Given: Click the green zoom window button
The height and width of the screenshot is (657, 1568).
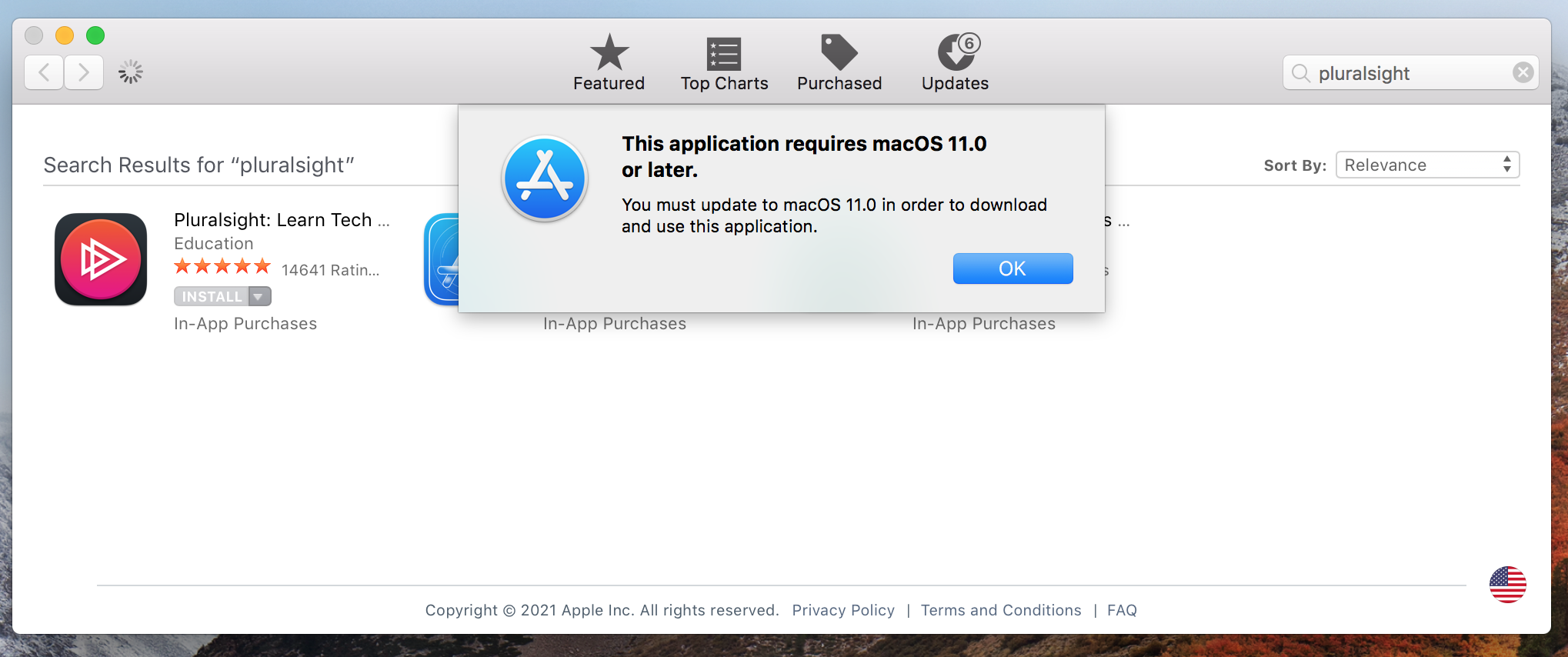Looking at the screenshot, I should (x=95, y=35).
